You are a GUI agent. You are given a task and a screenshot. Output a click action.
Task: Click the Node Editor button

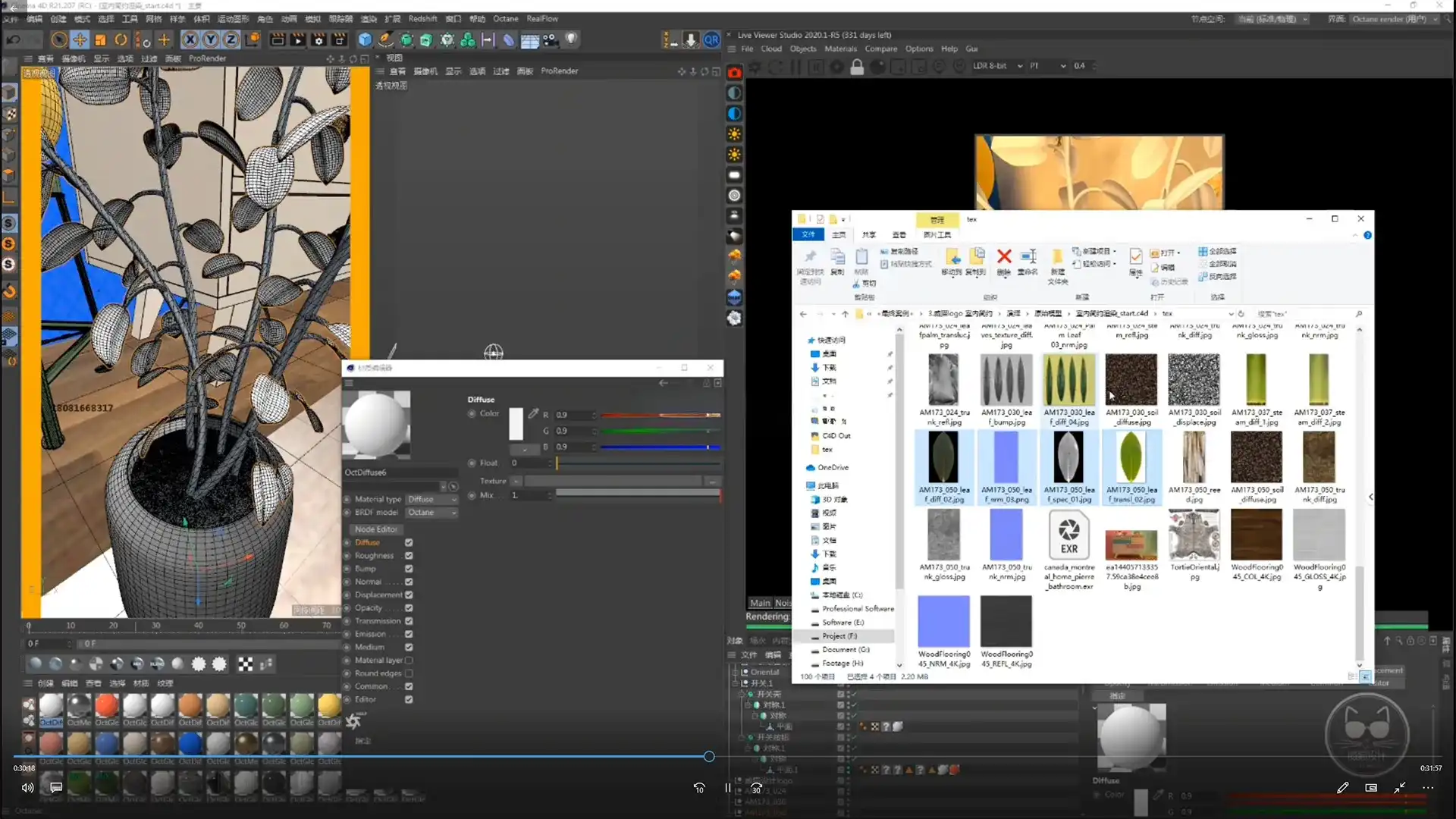[x=376, y=529]
